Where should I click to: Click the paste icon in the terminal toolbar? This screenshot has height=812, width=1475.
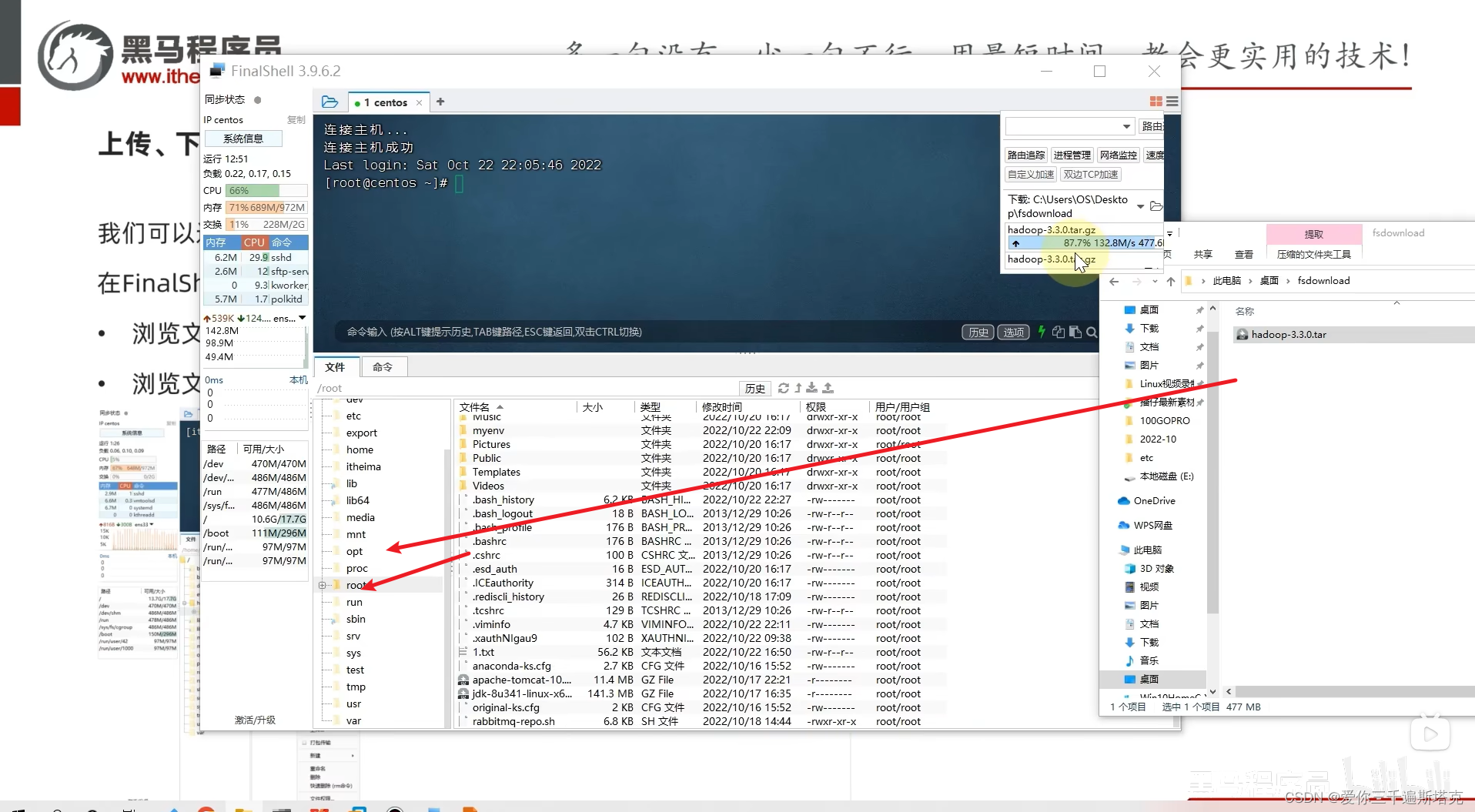pos(1075,332)
